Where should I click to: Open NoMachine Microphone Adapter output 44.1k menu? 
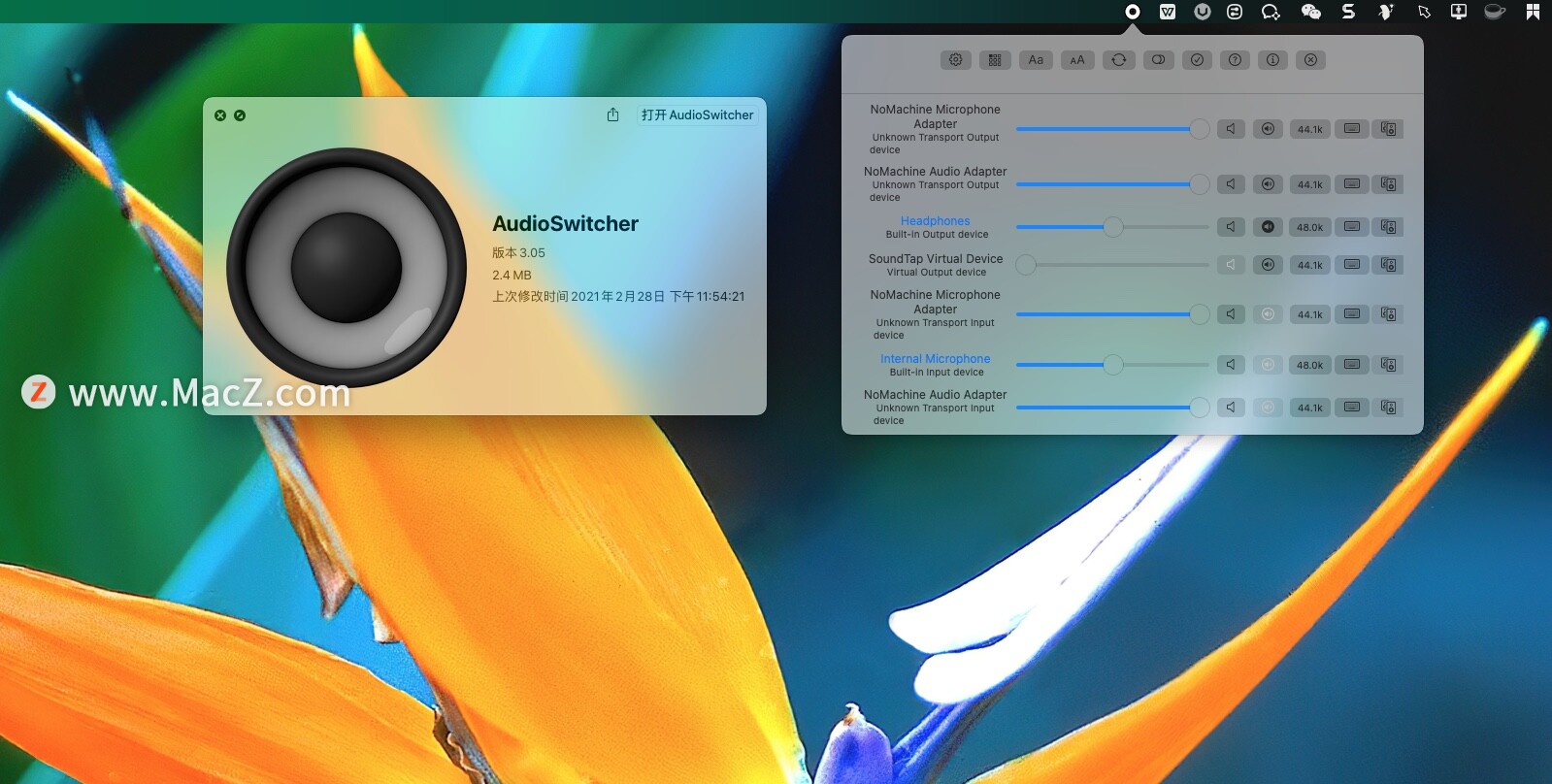[1309, 129]
